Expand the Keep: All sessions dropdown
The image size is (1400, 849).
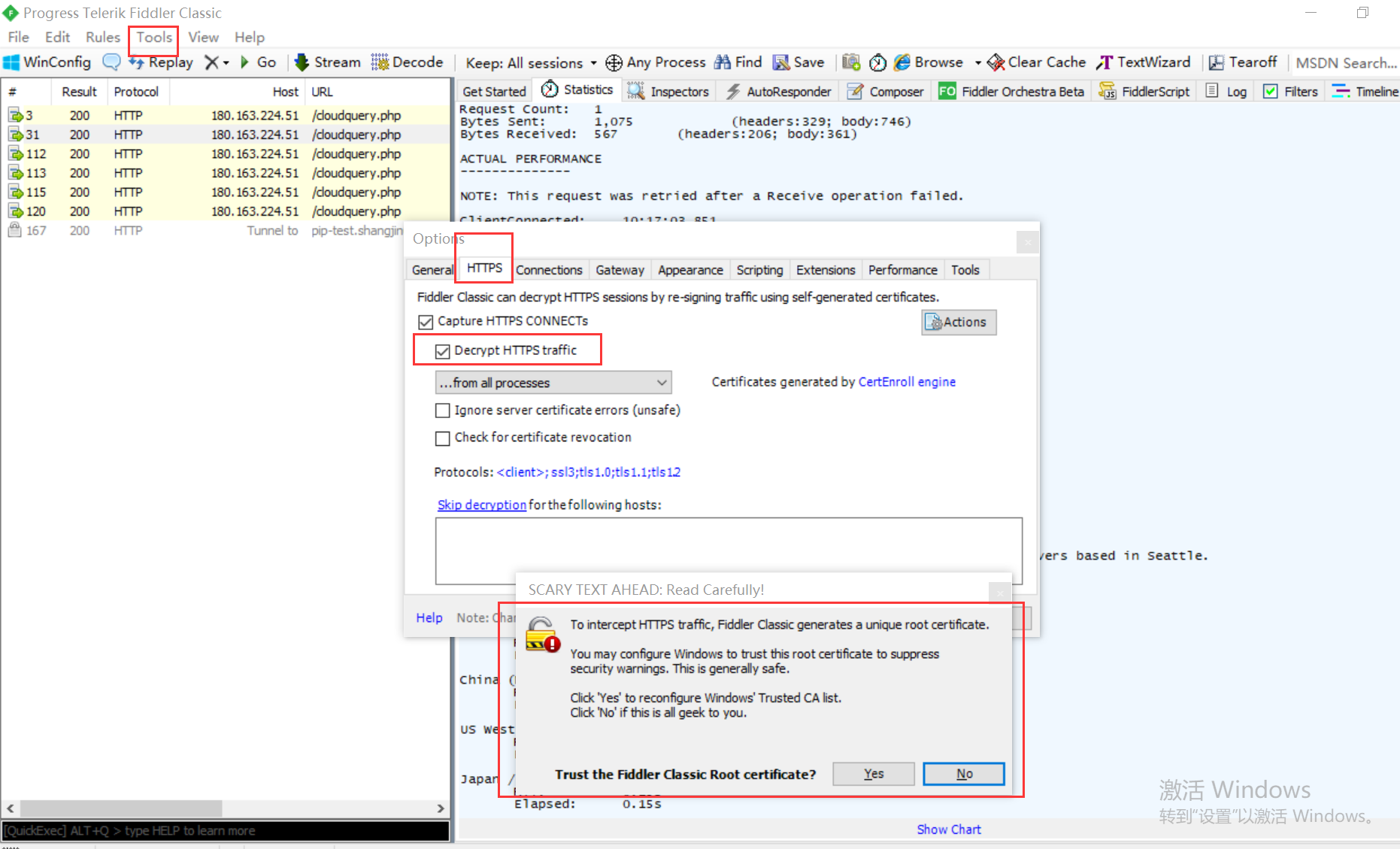tap(531, 62)
